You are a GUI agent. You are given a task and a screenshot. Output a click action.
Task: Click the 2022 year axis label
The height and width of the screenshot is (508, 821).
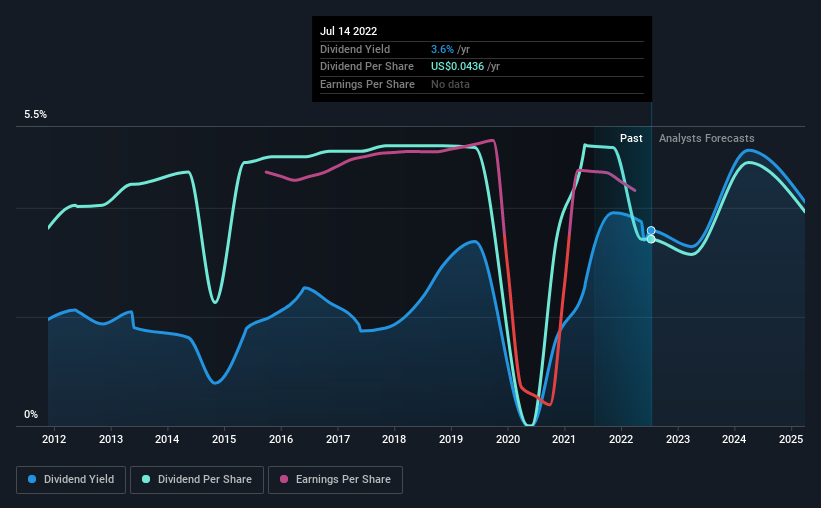click(621, 439)
